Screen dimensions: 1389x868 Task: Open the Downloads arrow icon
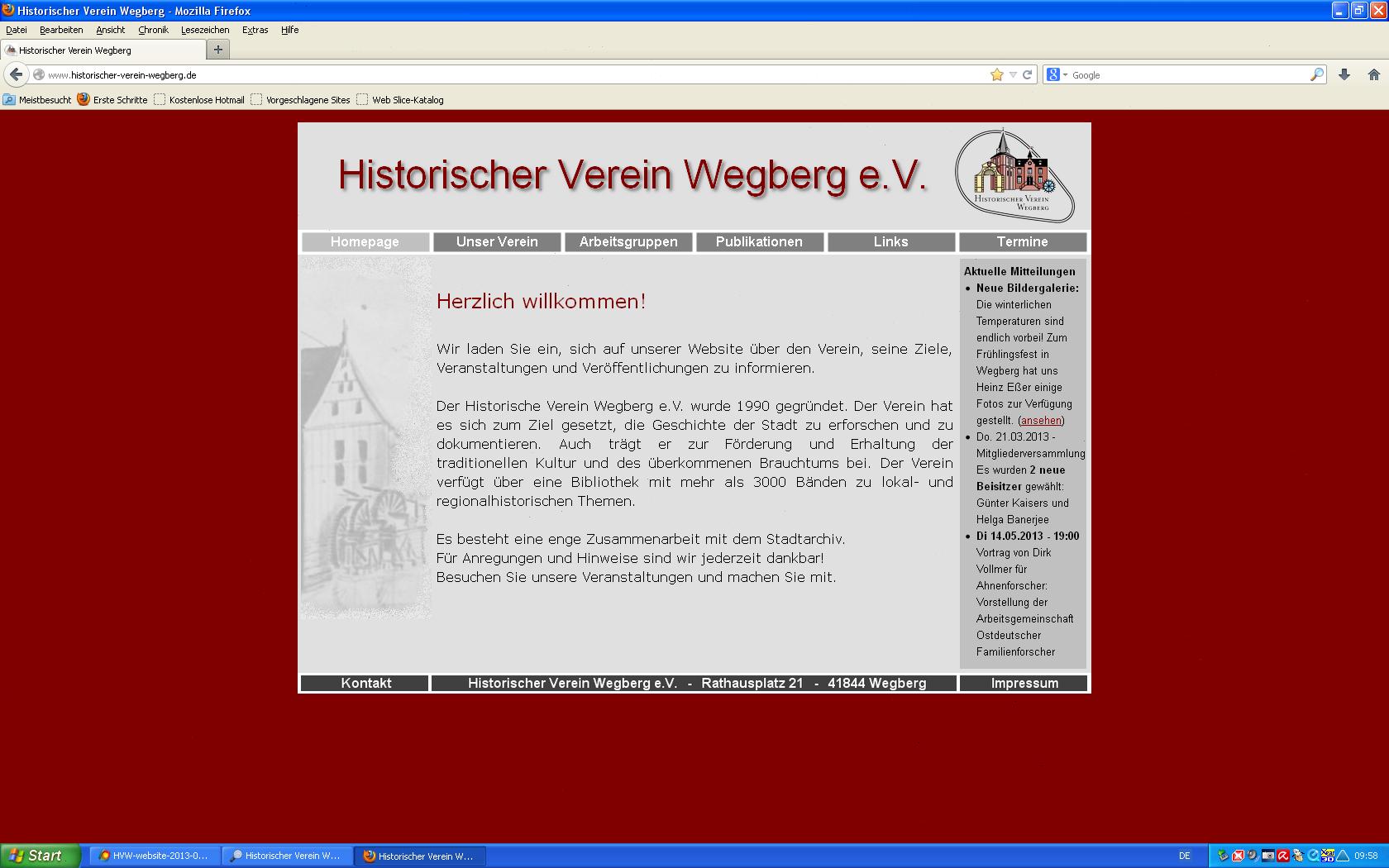[x=1344, y=75]
